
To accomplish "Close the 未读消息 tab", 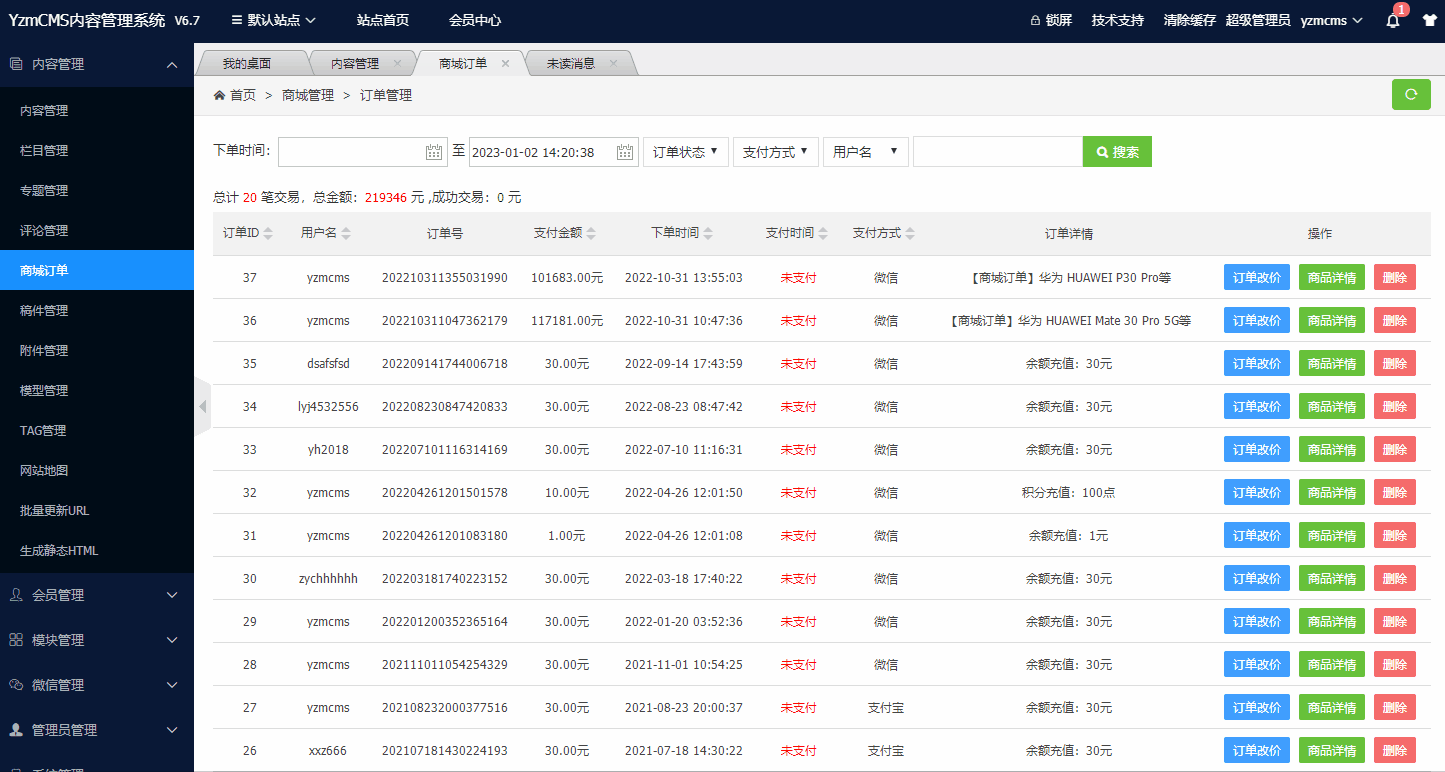I will point(613,63).
